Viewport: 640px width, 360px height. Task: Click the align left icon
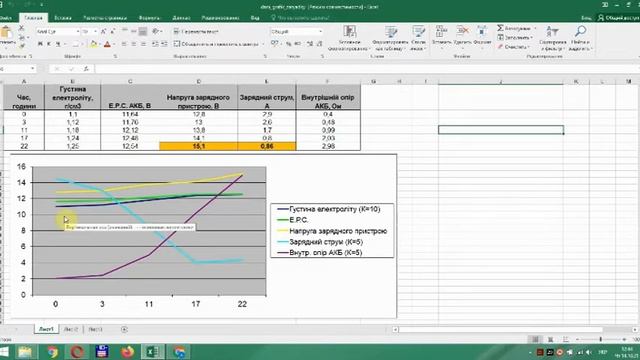pos(124,44)
